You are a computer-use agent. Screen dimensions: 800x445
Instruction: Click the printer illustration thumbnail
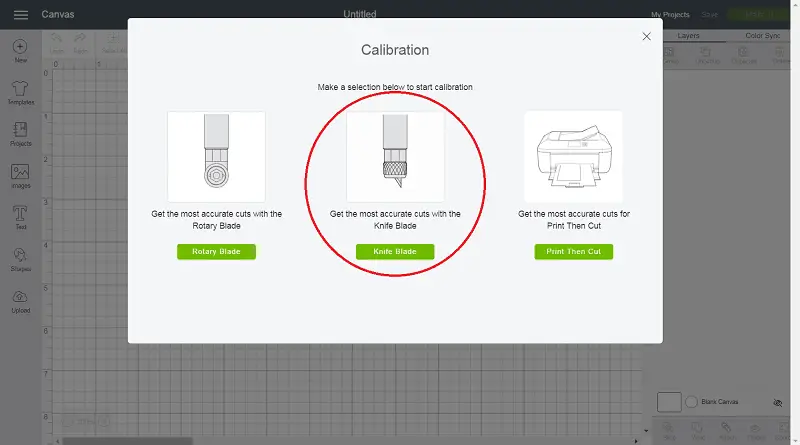(573, 157)
